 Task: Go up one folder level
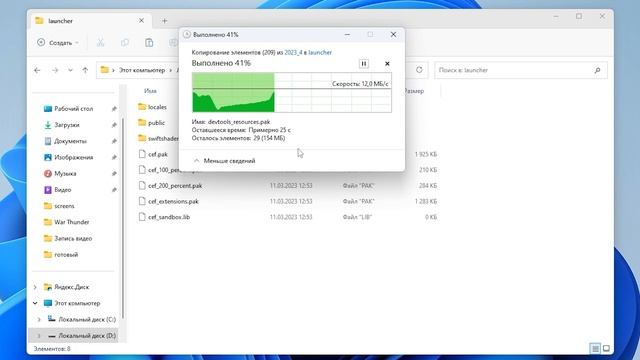click(x=85, y=70)
